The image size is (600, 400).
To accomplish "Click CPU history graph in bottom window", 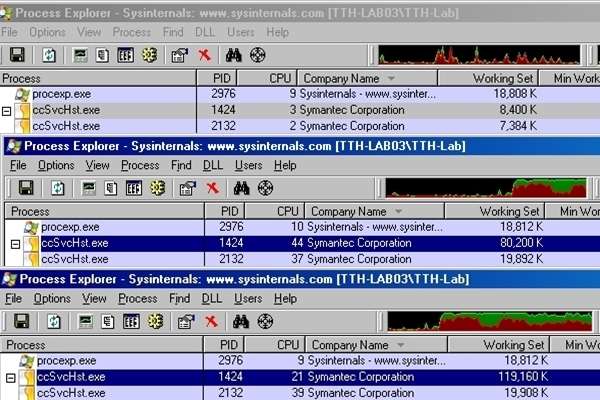I will click(490, 321).
